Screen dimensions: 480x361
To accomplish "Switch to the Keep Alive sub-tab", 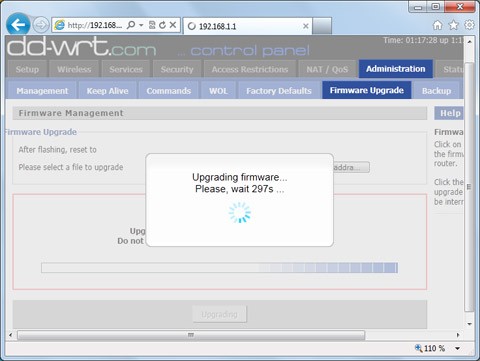I will (x=107, y=91).
